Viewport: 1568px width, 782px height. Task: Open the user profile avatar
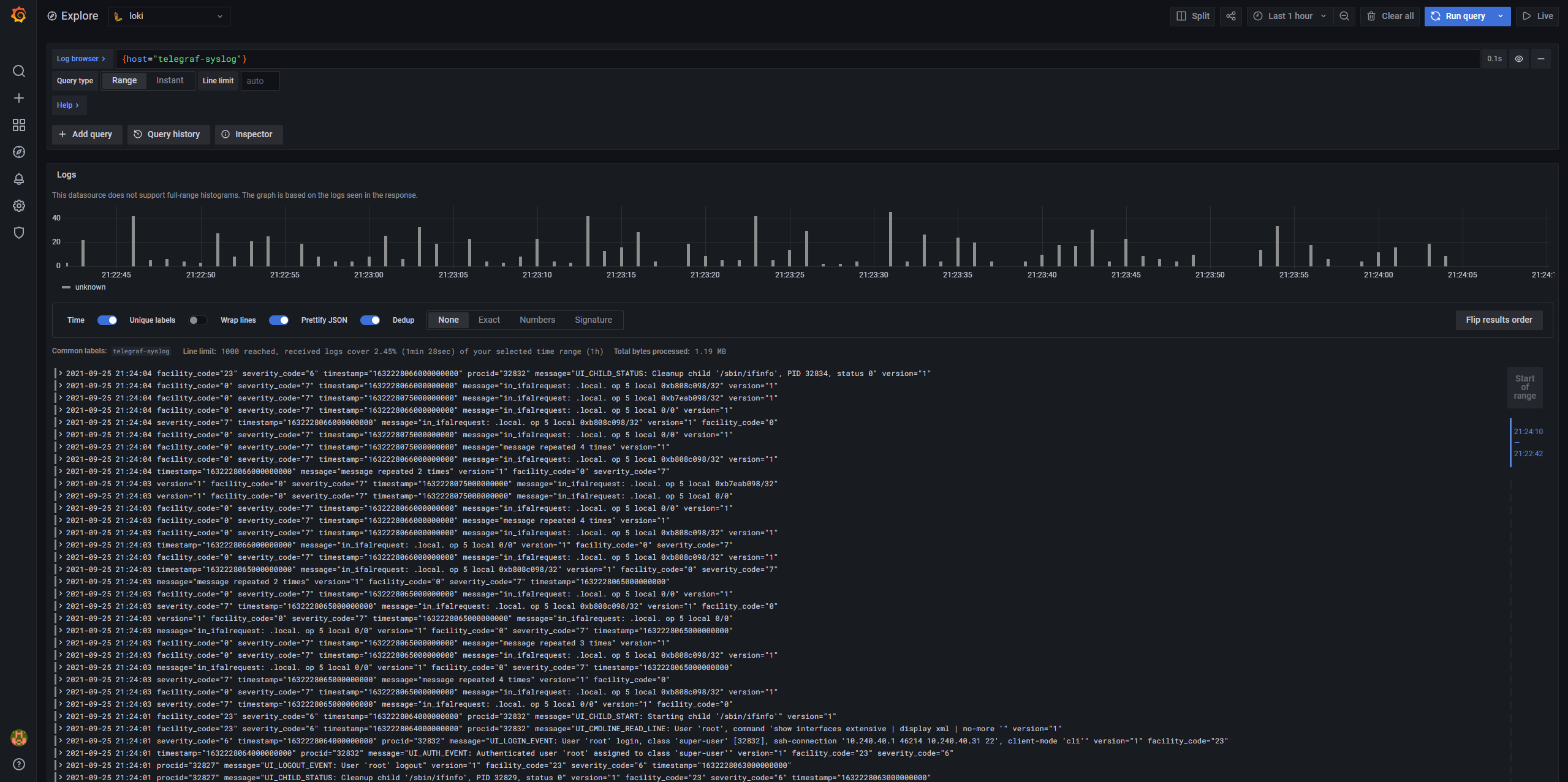coord(19,738)
